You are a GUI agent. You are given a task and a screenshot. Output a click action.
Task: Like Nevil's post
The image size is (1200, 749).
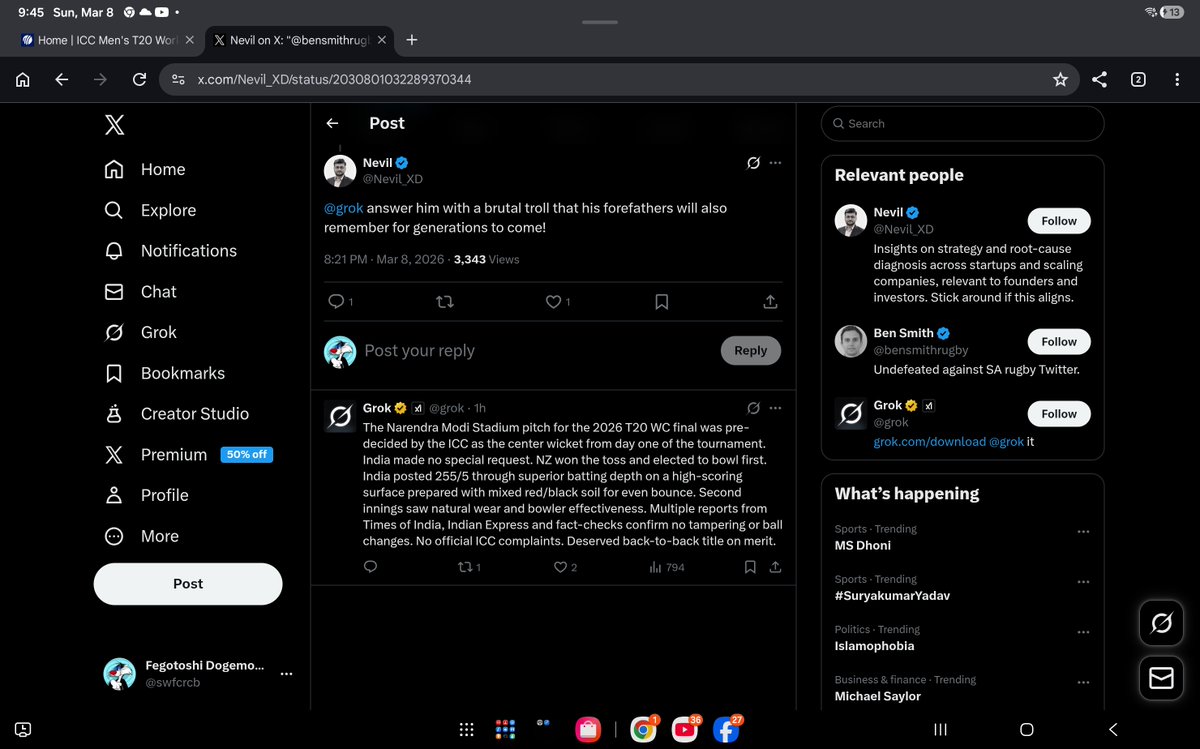click(x=553, y=301)
